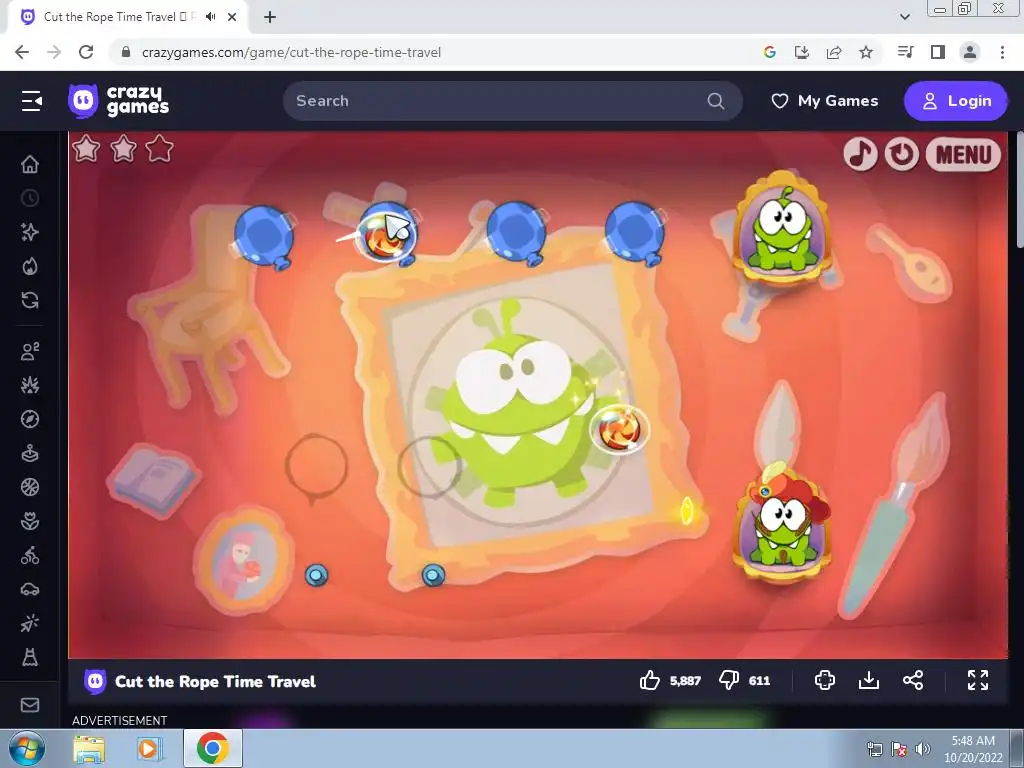Screen dimensions: 1024x768
Task: Toggle game music with the note icon
Action: 859,154
